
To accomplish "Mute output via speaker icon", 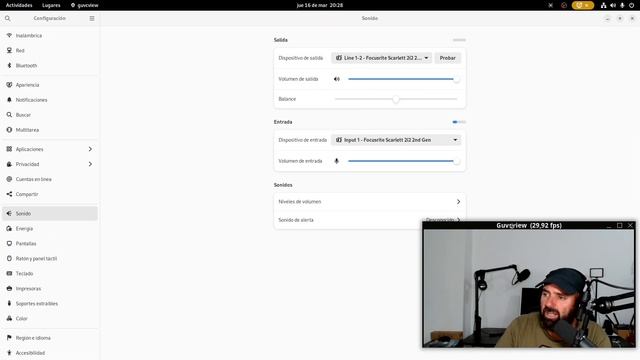I will 337,79.
